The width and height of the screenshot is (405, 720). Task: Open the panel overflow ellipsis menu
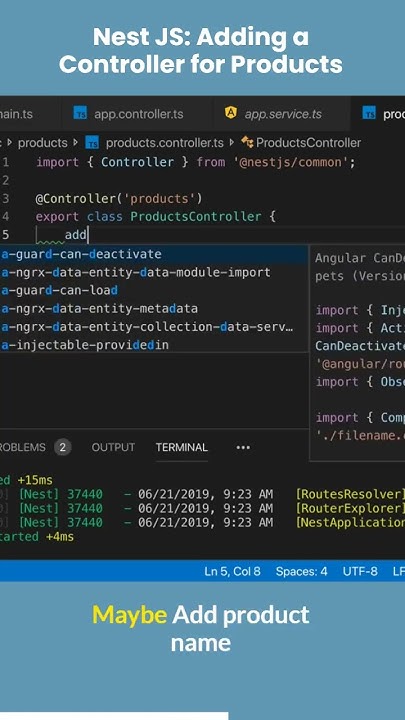[243, 447]
